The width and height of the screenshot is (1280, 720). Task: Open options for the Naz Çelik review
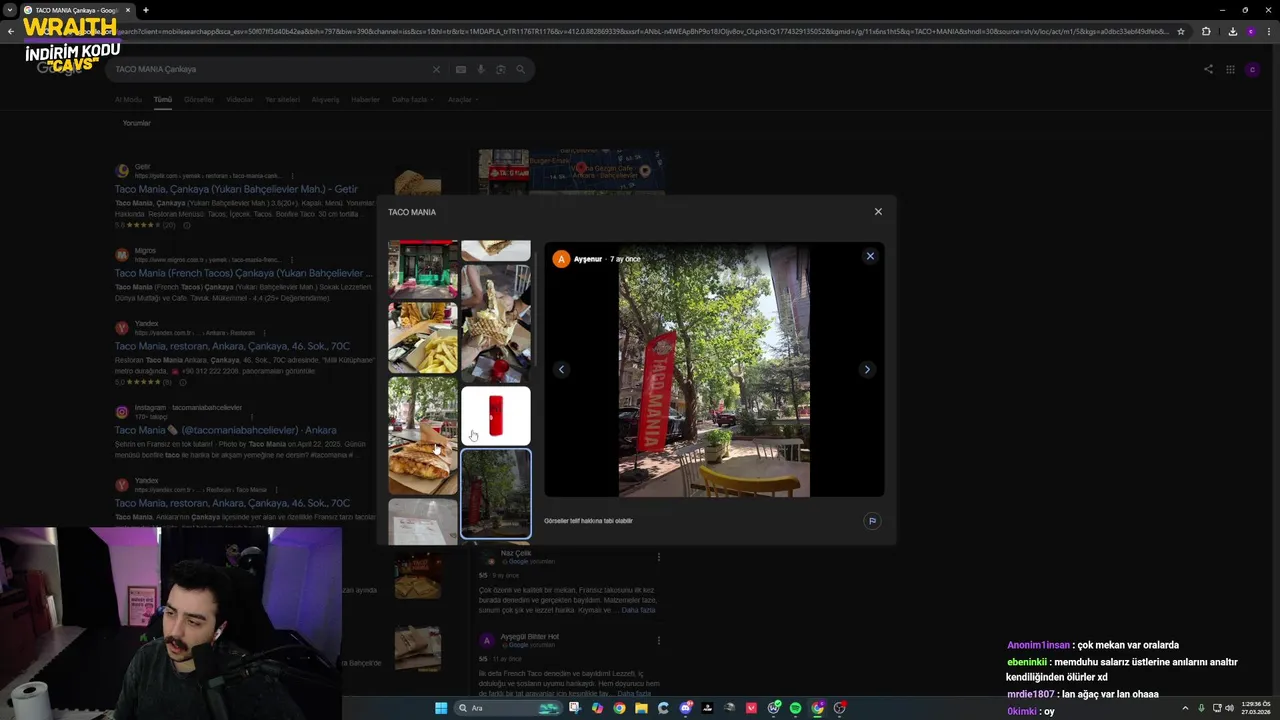(658, 557)
